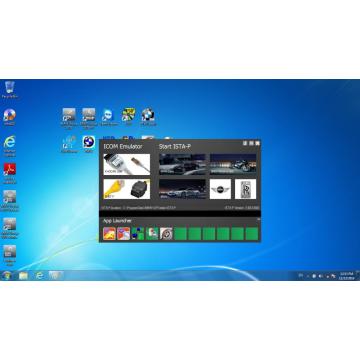Viewport: 360px width, 360px height.
Task: Launch Internet Explorer from the desktop shortcut
Action: 9,146
